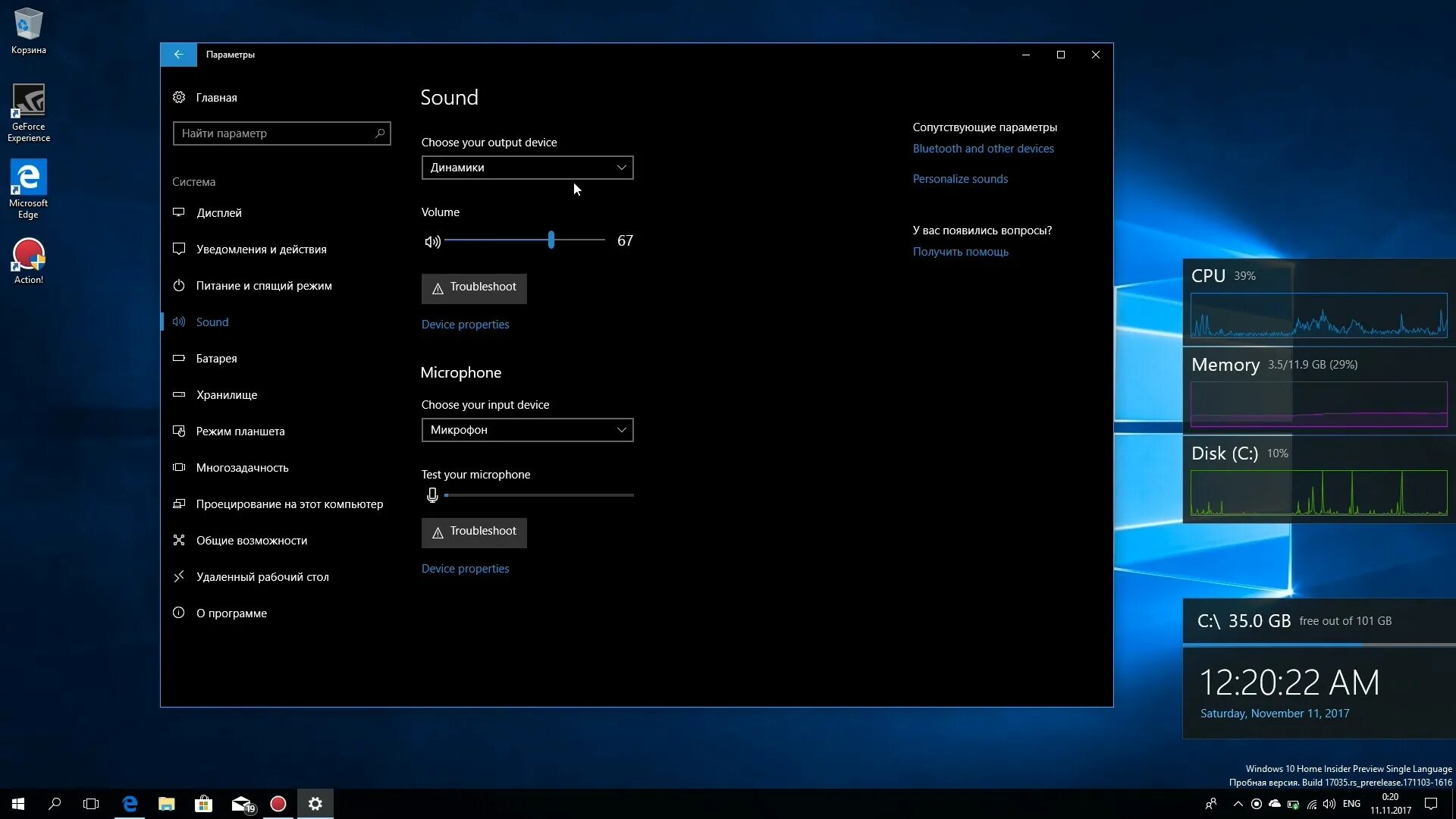Screen dimensions: 1456x819
Task: Select Дисплей in the settings sidebar
Action: [x=218, y=213]
